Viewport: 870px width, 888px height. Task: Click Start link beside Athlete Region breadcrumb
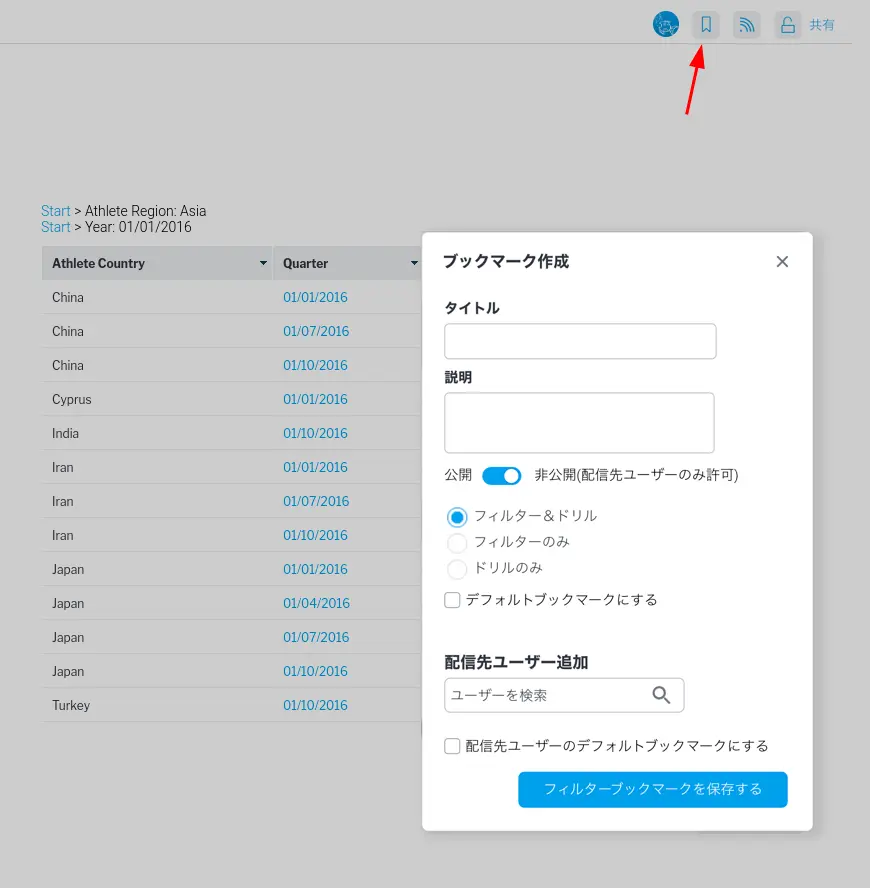click(56, 211)
